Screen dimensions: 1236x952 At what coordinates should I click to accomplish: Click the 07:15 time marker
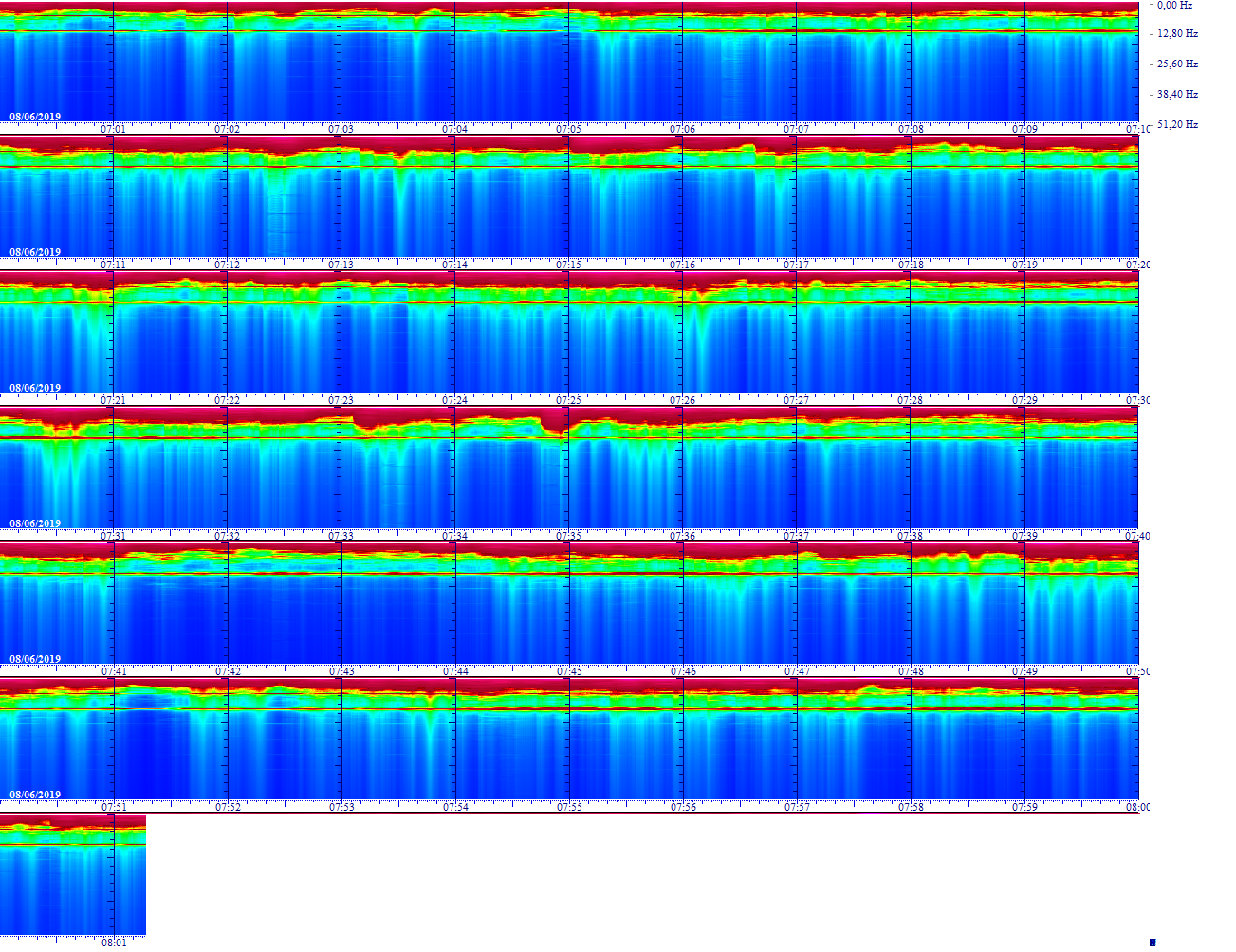(568, 265)
